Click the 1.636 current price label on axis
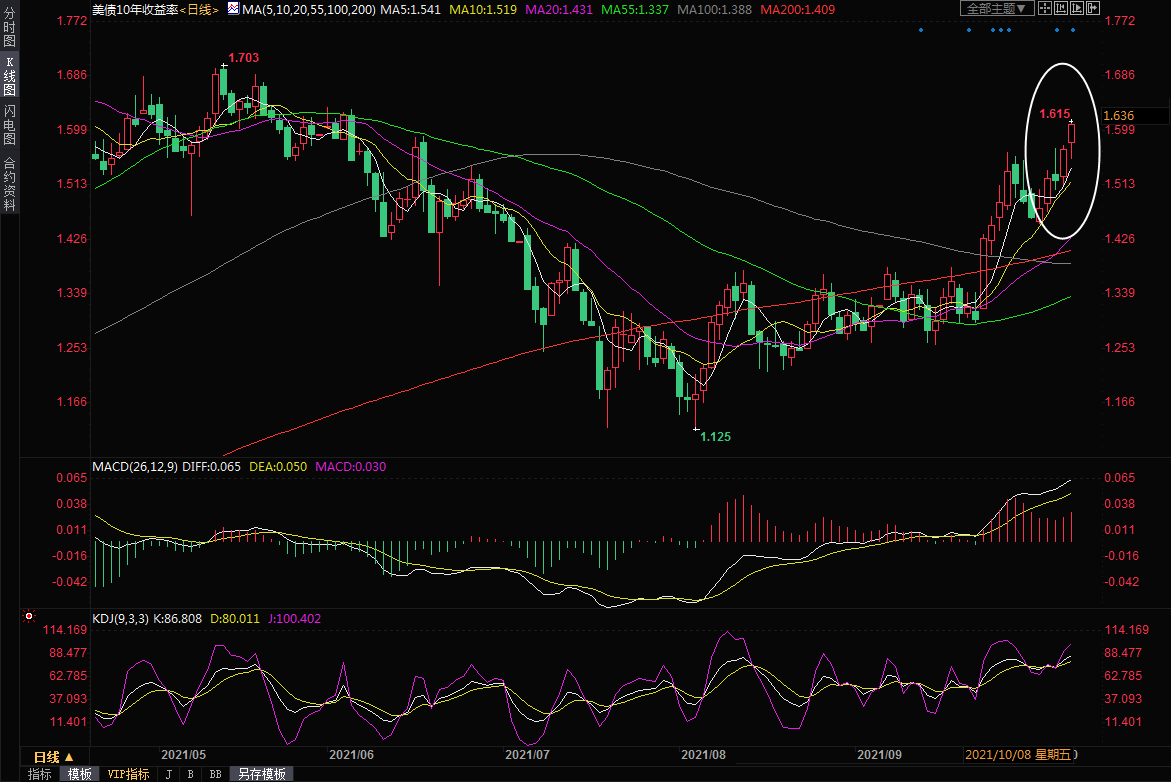Screen dimensions: 1171x782 tap(1118, 115)
